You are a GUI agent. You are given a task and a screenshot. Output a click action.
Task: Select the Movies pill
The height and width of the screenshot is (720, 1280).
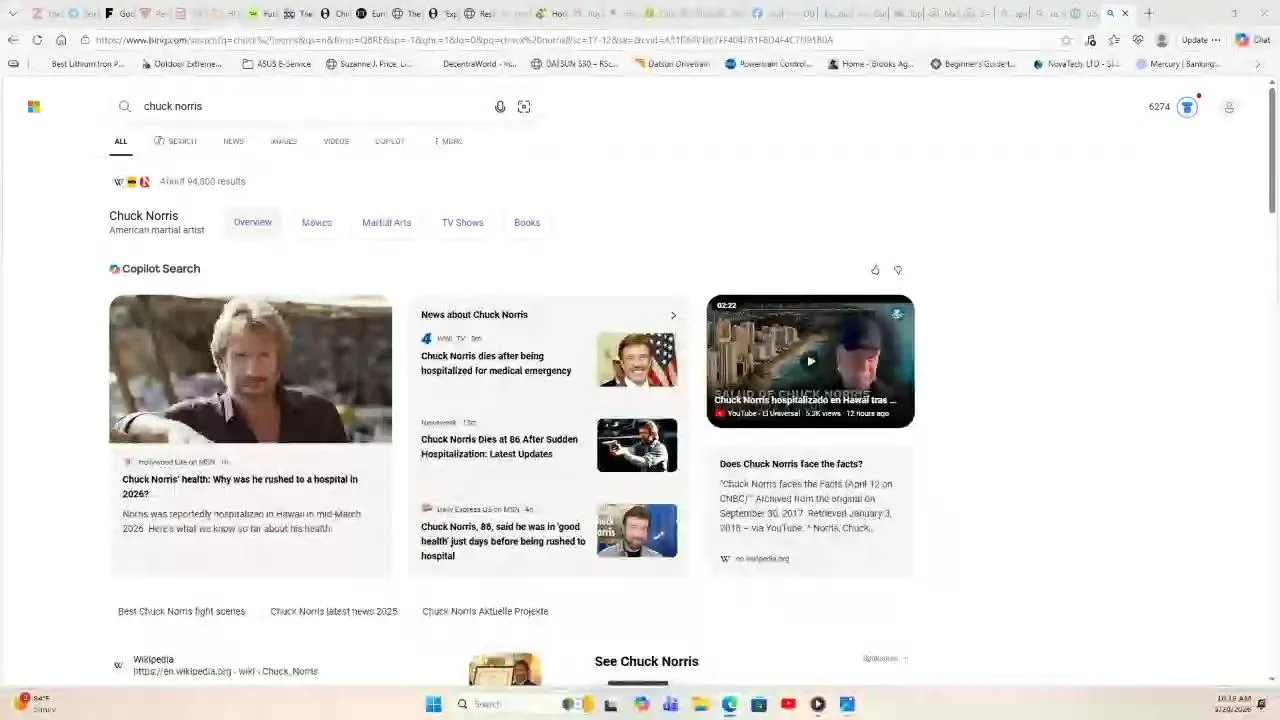[x=317, y=222]
